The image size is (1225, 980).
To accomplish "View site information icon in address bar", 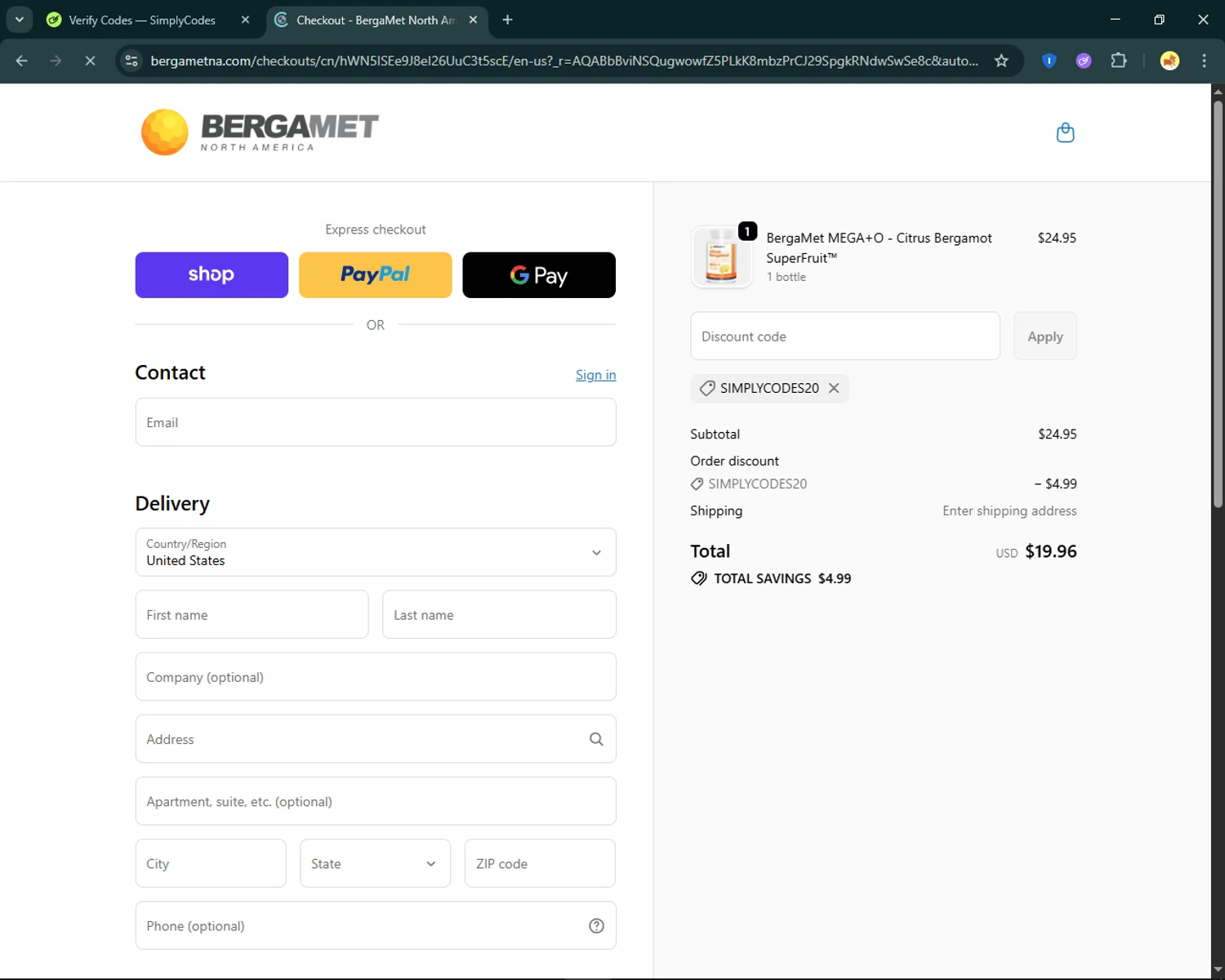I will point(131,60).
